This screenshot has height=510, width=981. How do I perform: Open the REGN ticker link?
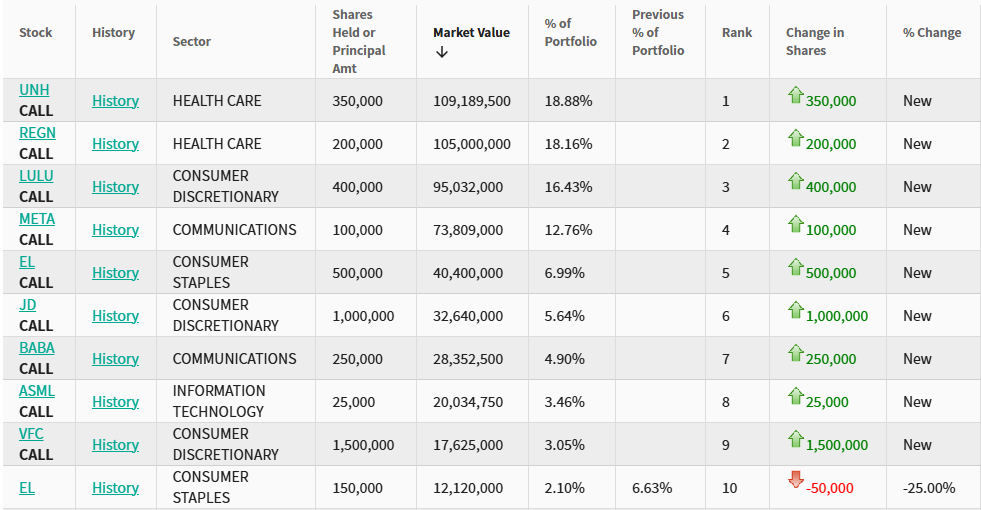coord(37,133)
